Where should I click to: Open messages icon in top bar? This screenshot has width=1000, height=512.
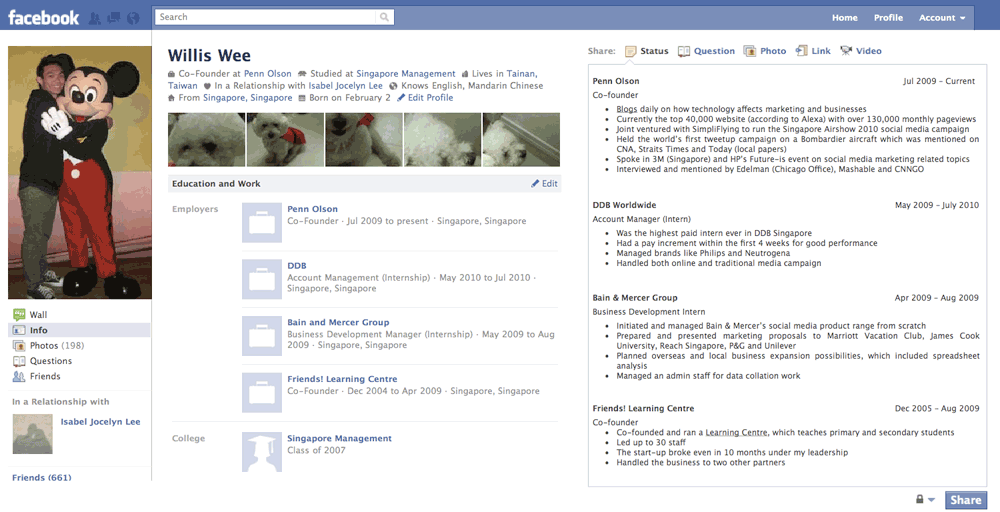114,18
